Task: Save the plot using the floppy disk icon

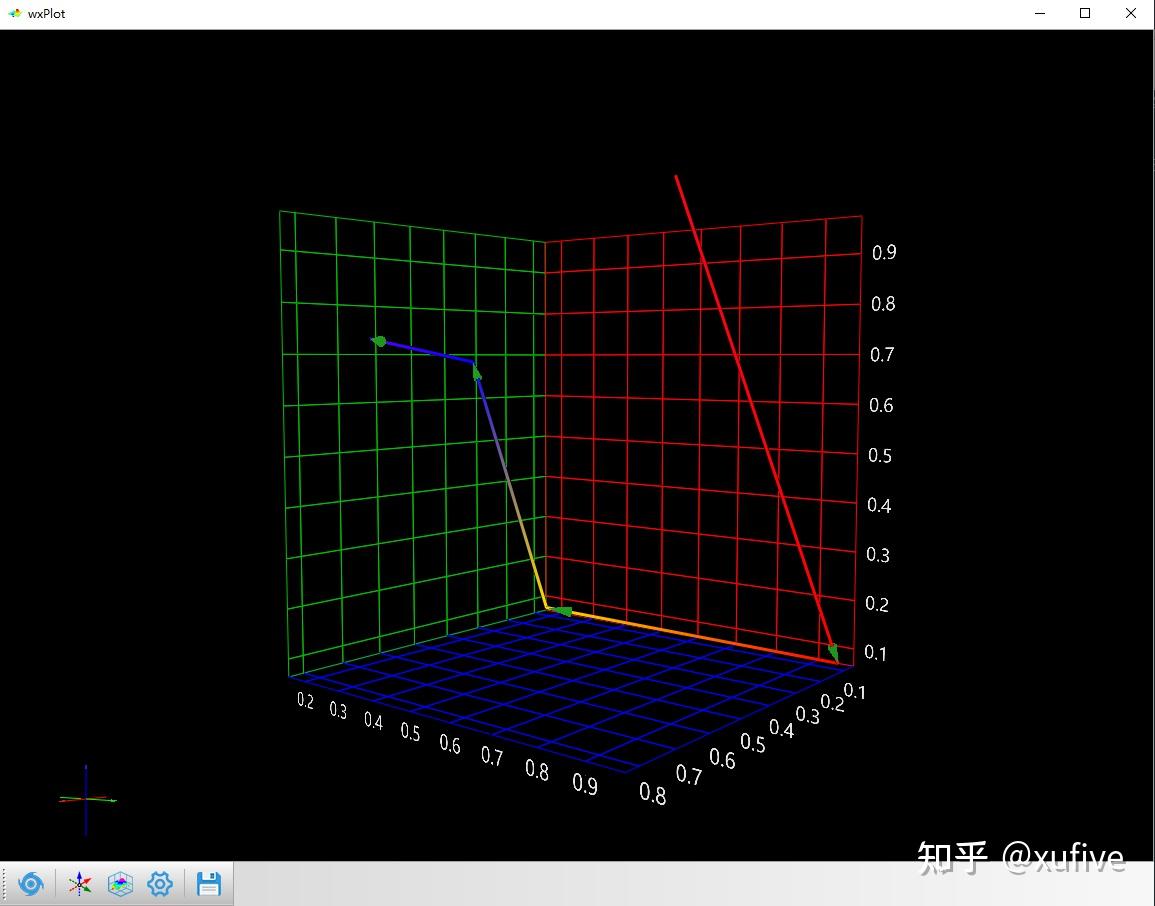Action: pos(209,883)
